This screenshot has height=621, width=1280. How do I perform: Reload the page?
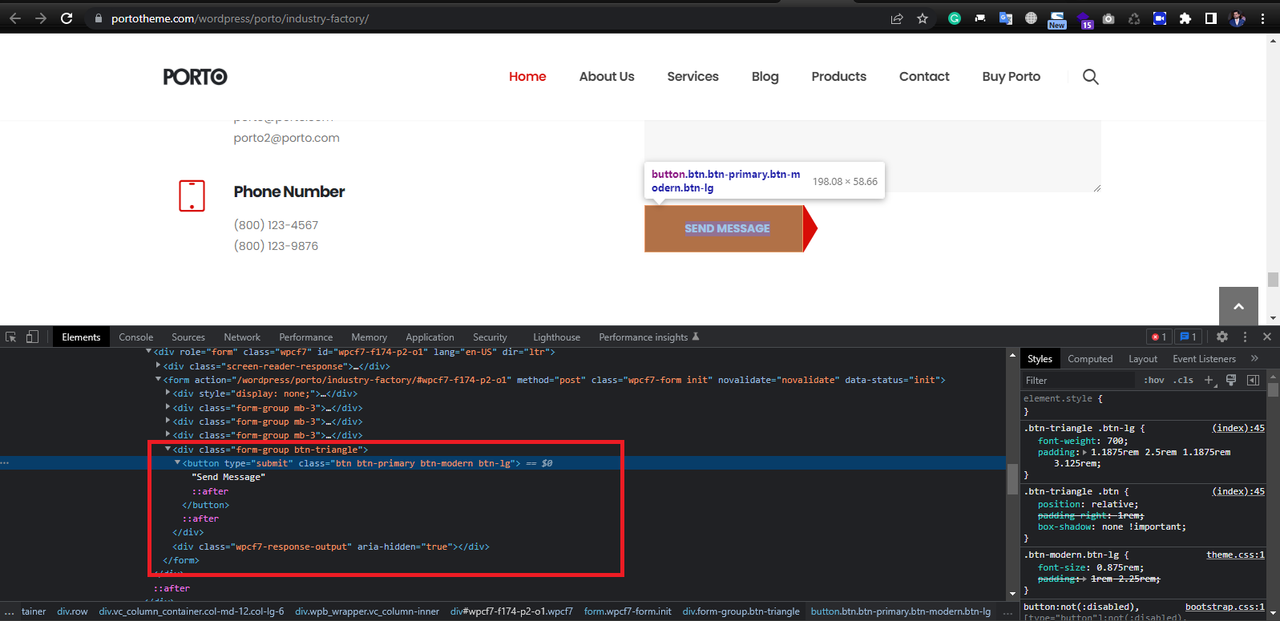tap(66, 18)
